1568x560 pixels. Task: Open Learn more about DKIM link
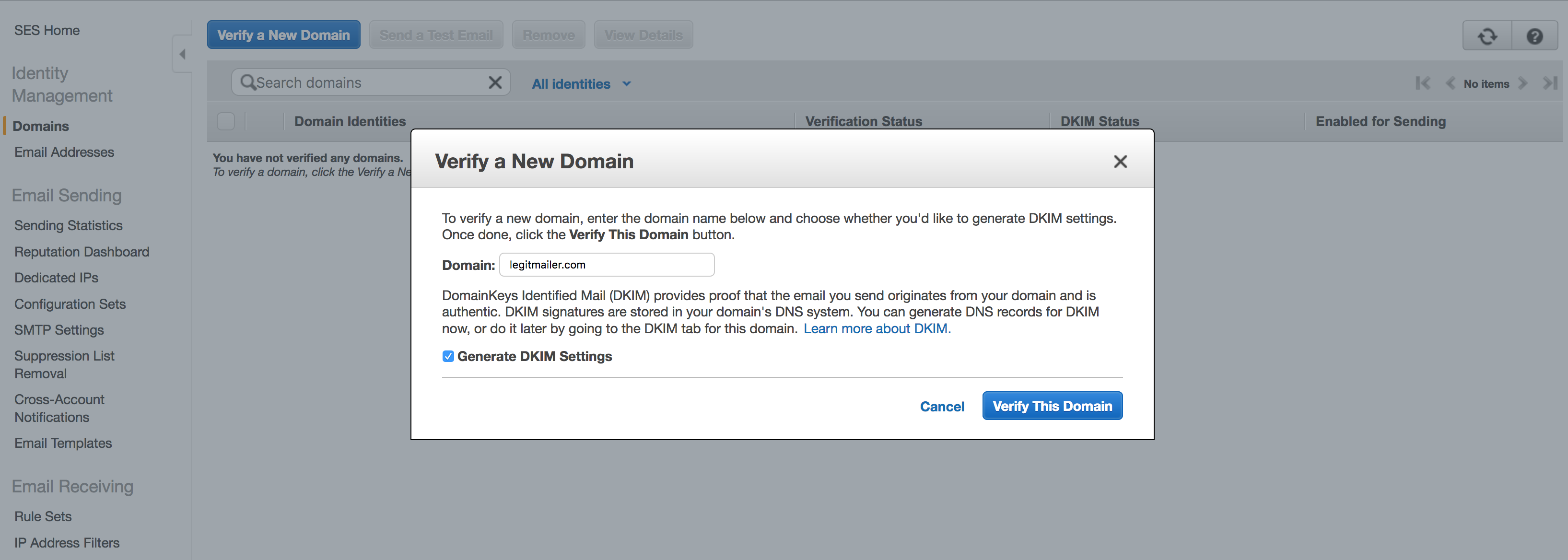tap(877, 329)
